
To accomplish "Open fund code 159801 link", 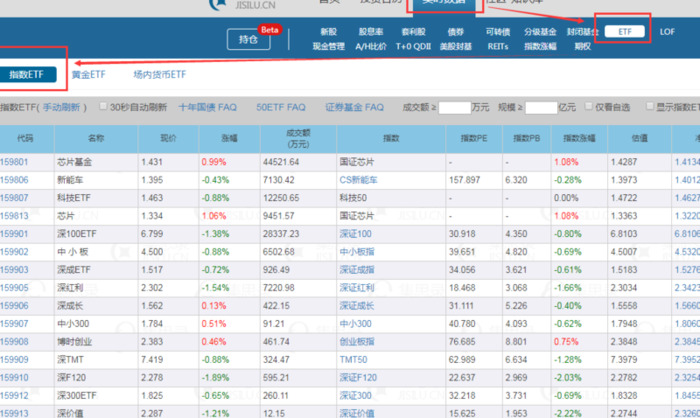I will click(x=14, y=162).
